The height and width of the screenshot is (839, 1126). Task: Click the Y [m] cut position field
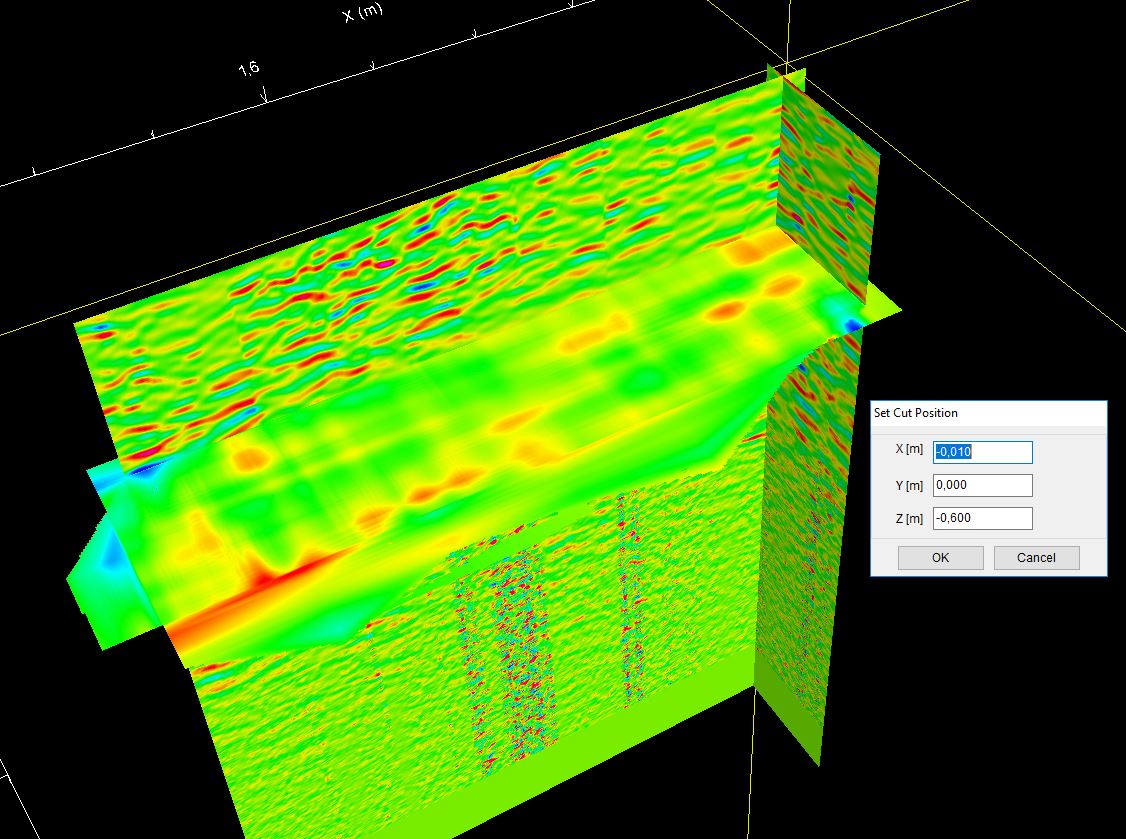pyautogui.click(x=982, y=485)
